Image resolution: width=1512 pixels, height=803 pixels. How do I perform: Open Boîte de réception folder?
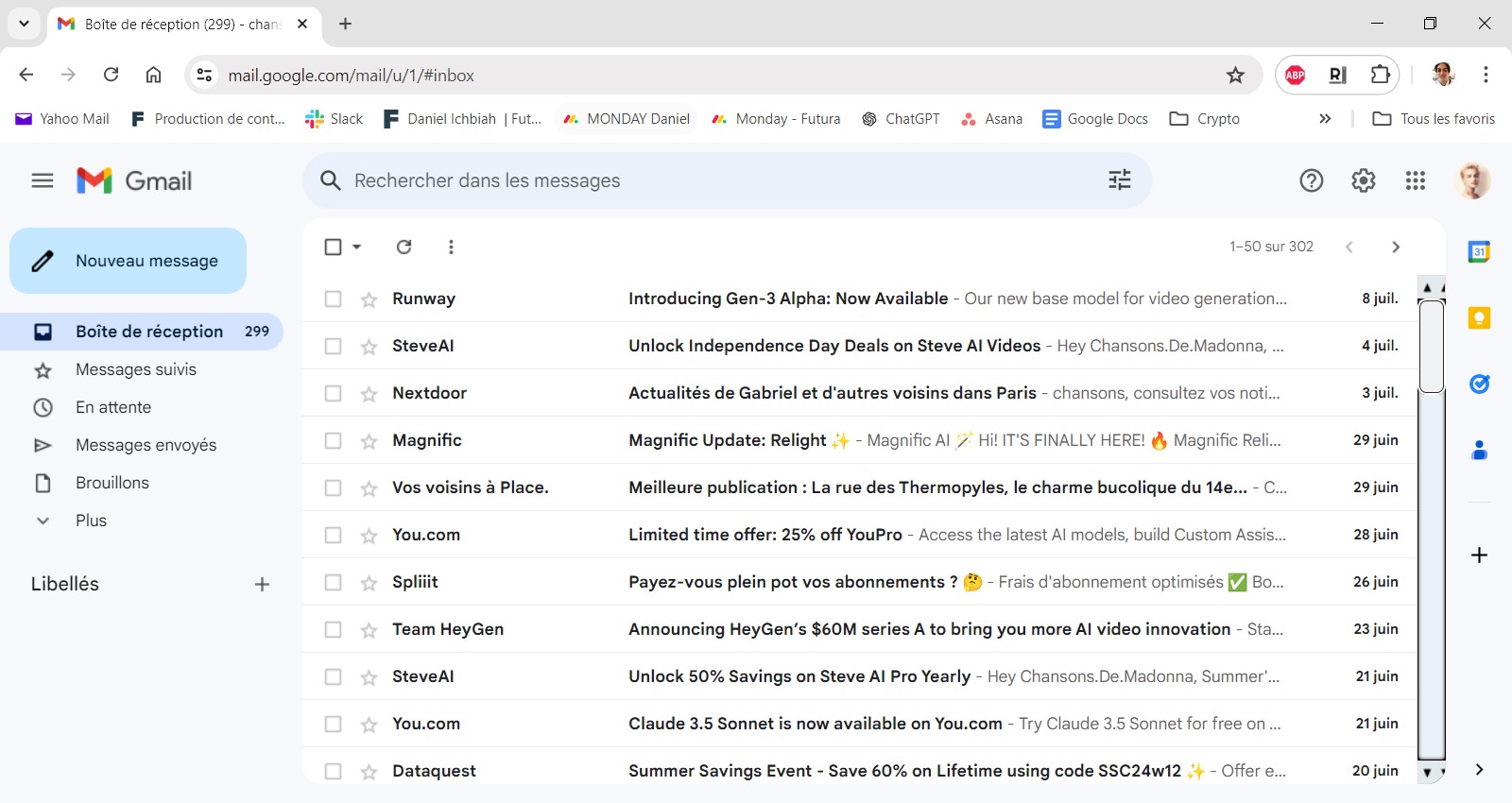[142, 332]
